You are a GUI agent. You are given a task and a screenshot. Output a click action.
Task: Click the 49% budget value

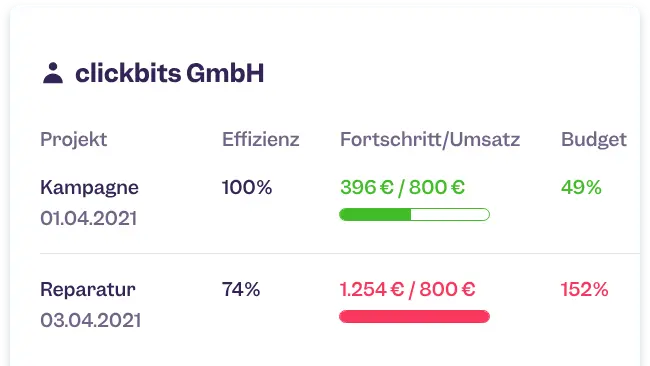(x=581, y=187)
